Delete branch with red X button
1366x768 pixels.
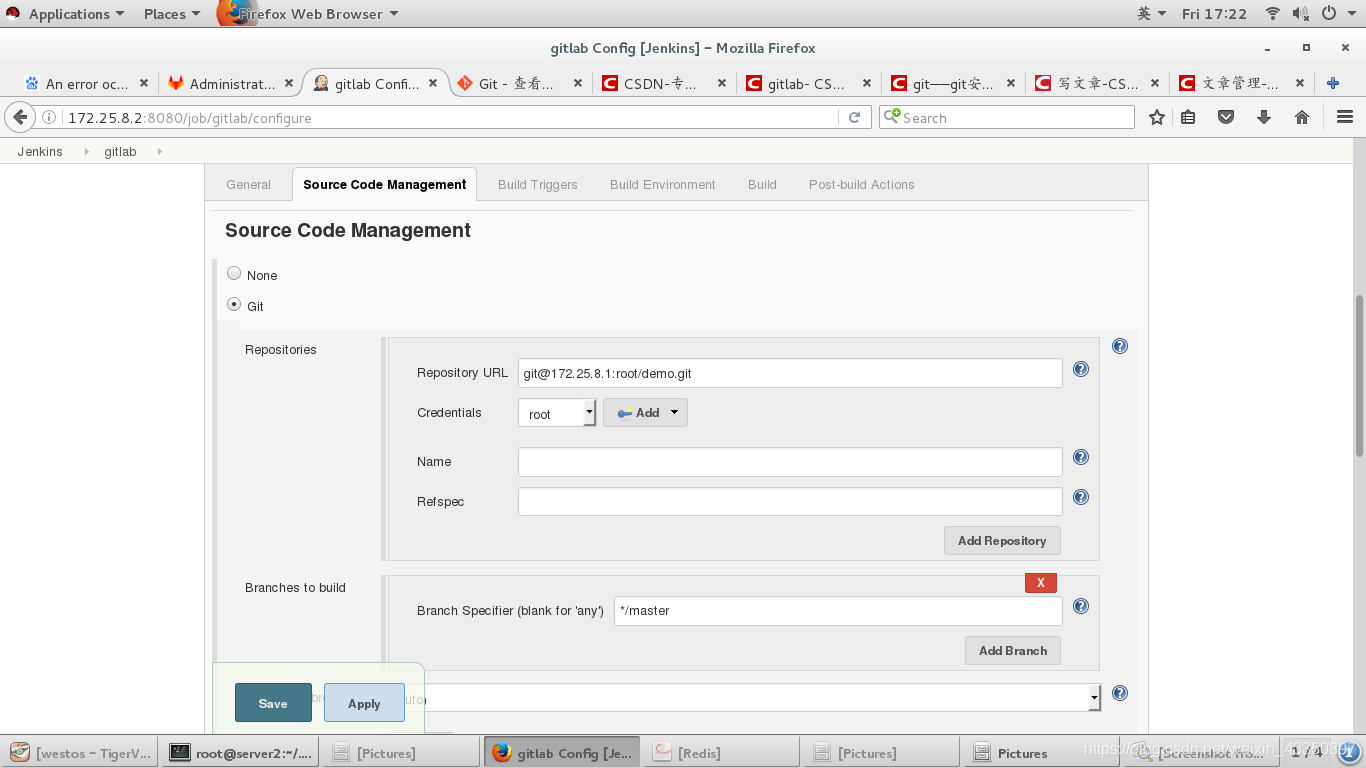pyautogui.click(x=1041, y=582)
